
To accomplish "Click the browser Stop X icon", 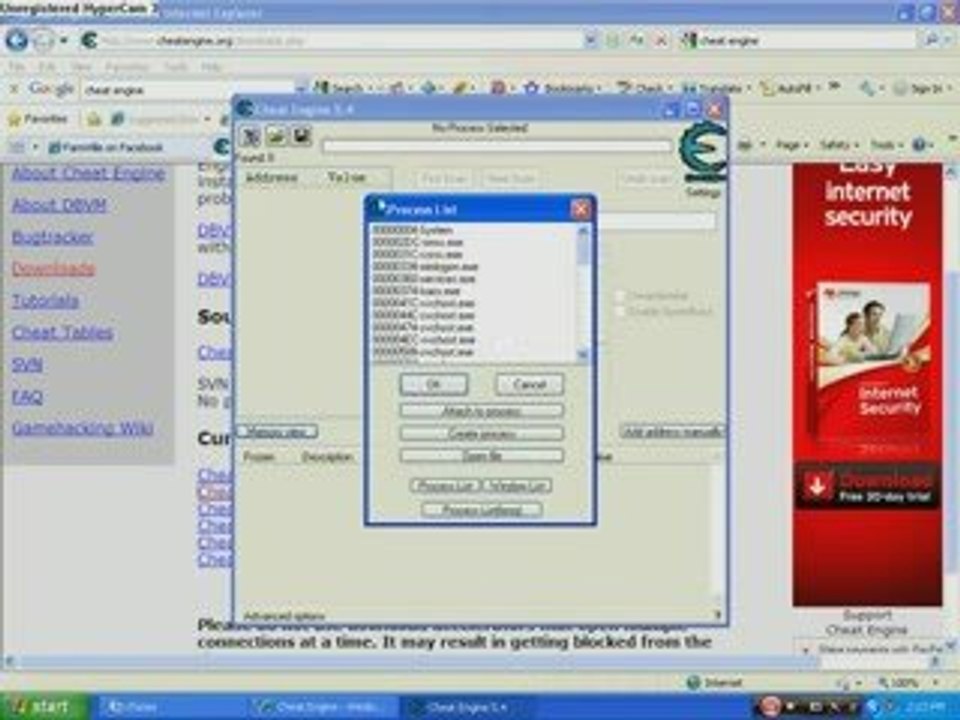I will click(x=661, y=40).
